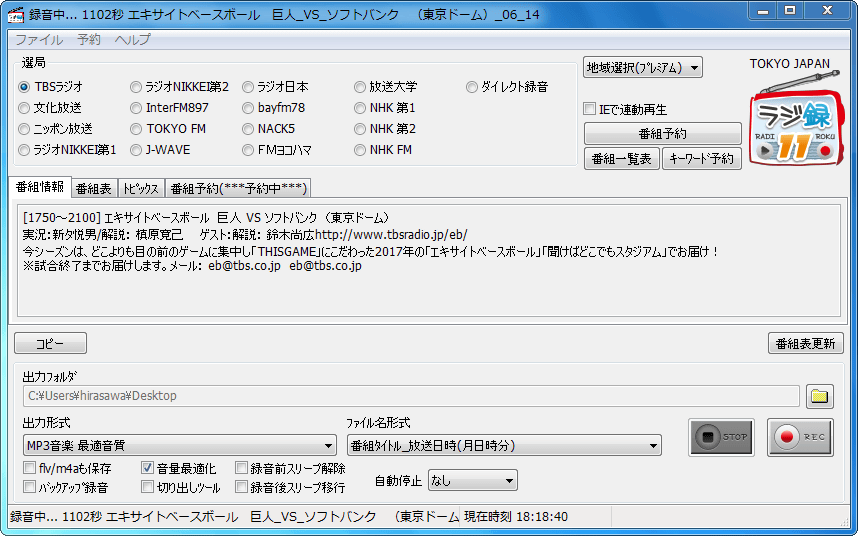Image resolution: width=858 pixels, height=536 pixels.
Task: Click the 番組予約 button
Action: coord(663,134)
